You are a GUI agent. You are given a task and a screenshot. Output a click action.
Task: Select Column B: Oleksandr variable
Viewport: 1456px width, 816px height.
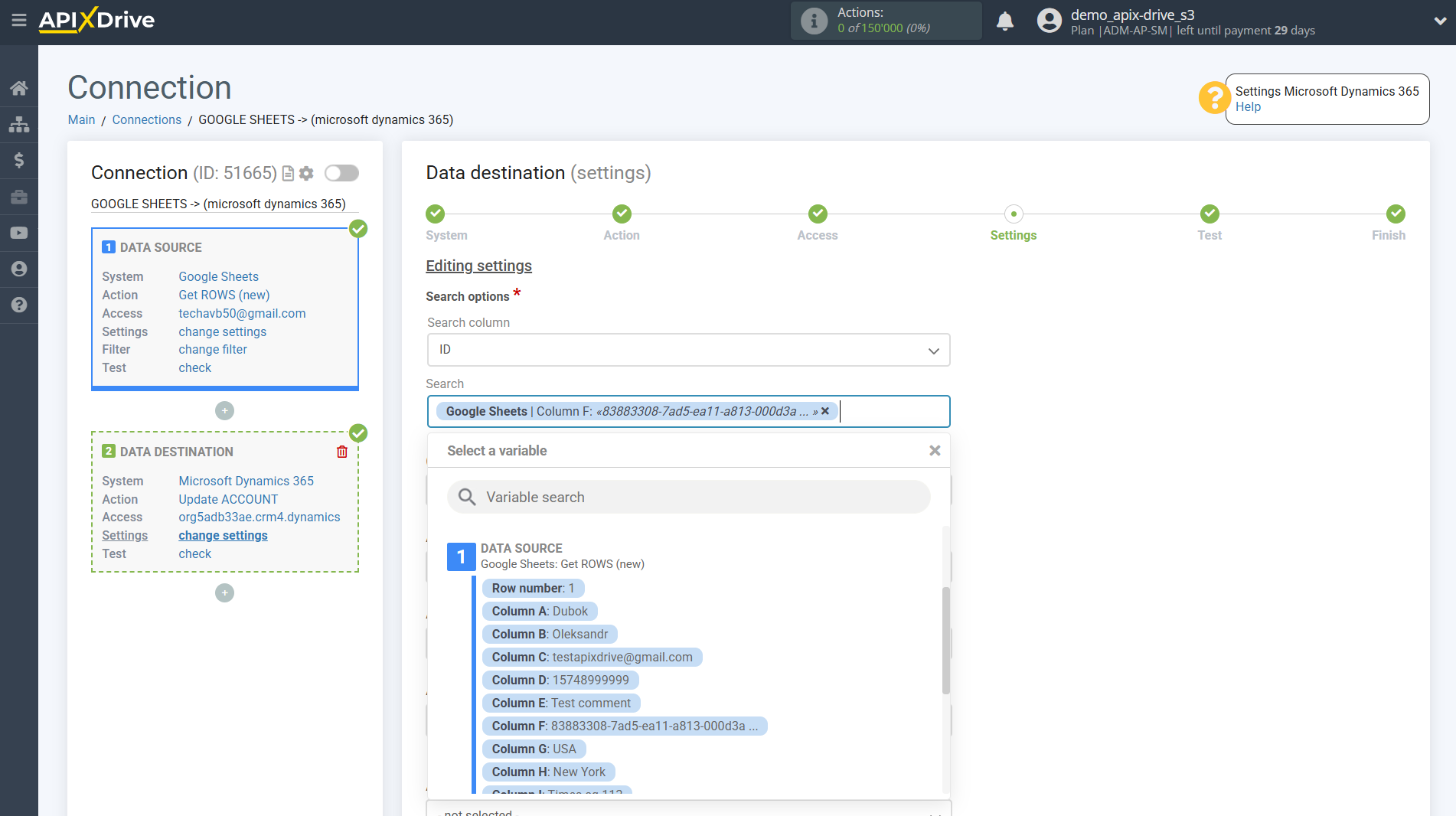click(x=550, y=635)
